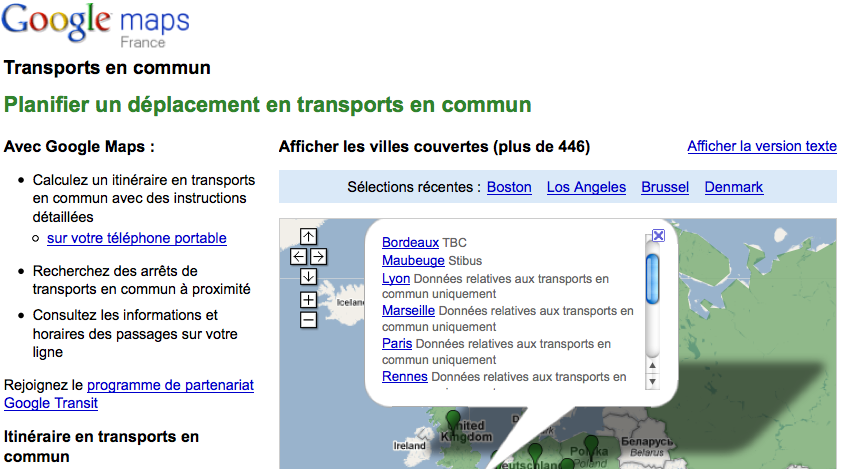
Task: Open the Maubeuge Stibus link
Action: tap(413, 260)
